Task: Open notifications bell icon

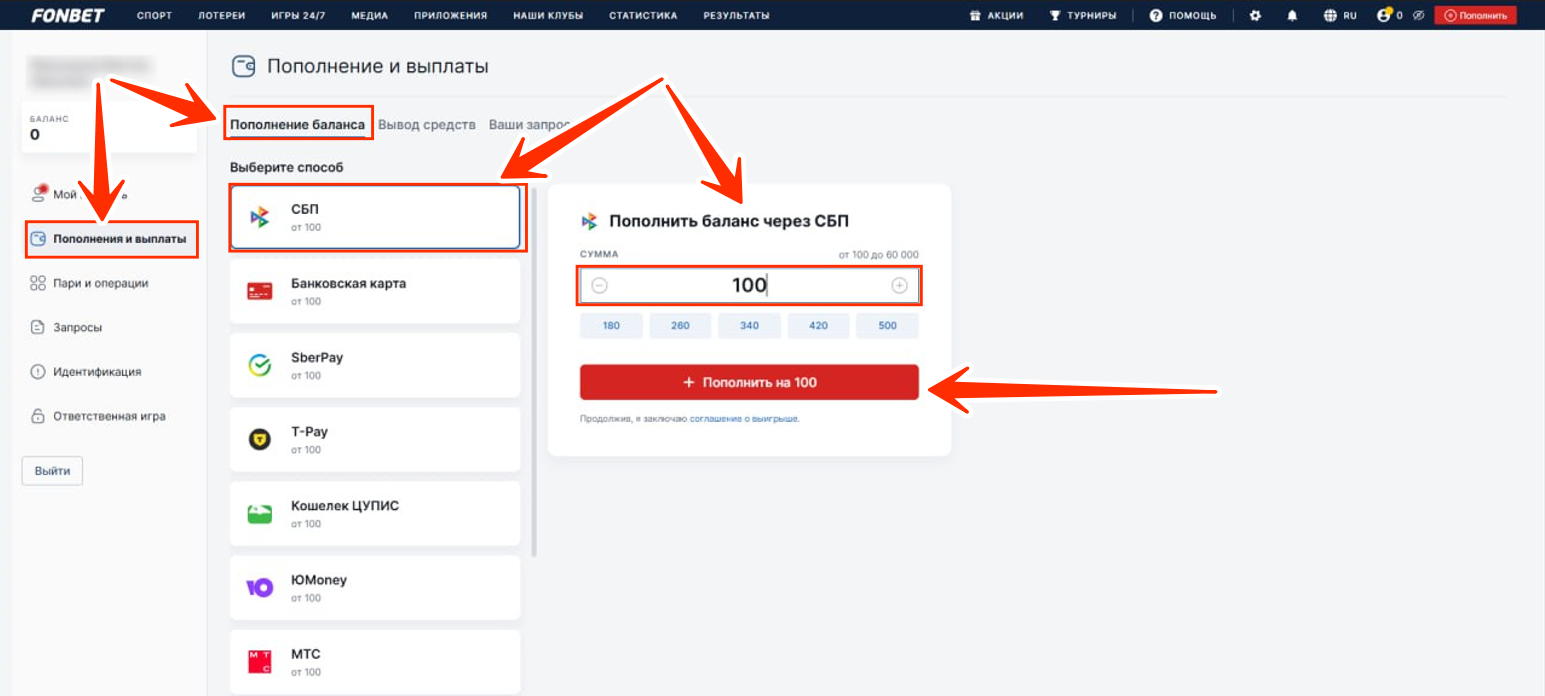Action: click(1292, 16)
